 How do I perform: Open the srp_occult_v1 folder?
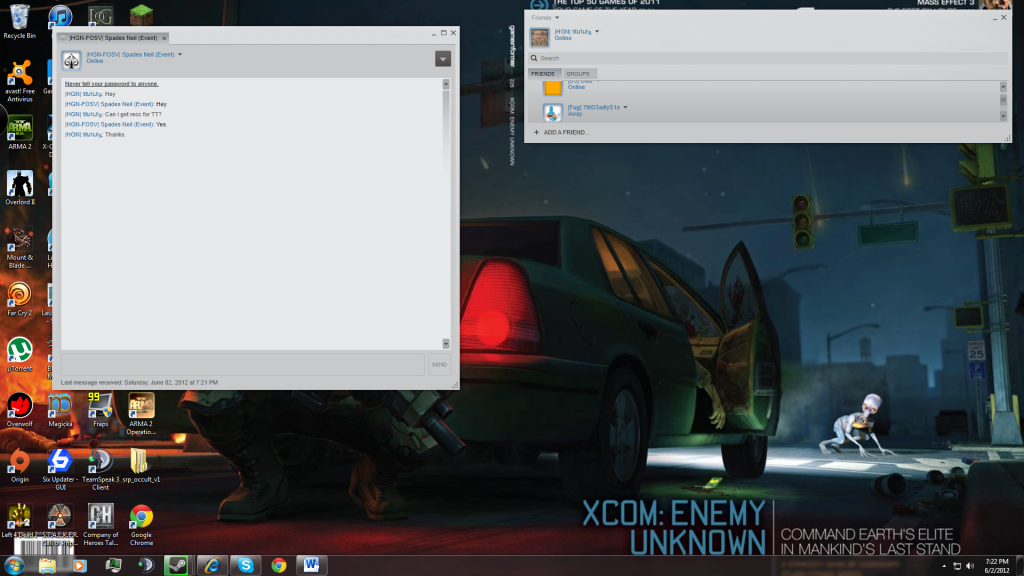pos(141,466)
